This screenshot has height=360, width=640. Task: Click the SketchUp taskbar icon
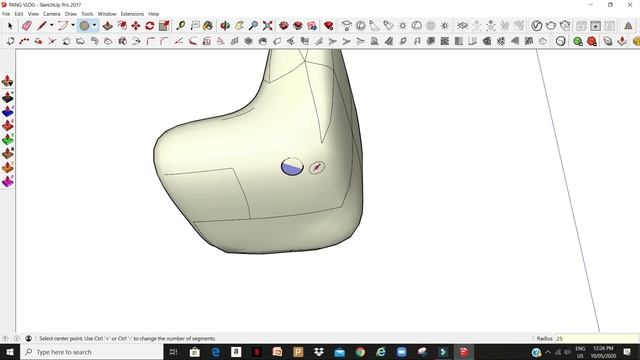tap(463, 352)
